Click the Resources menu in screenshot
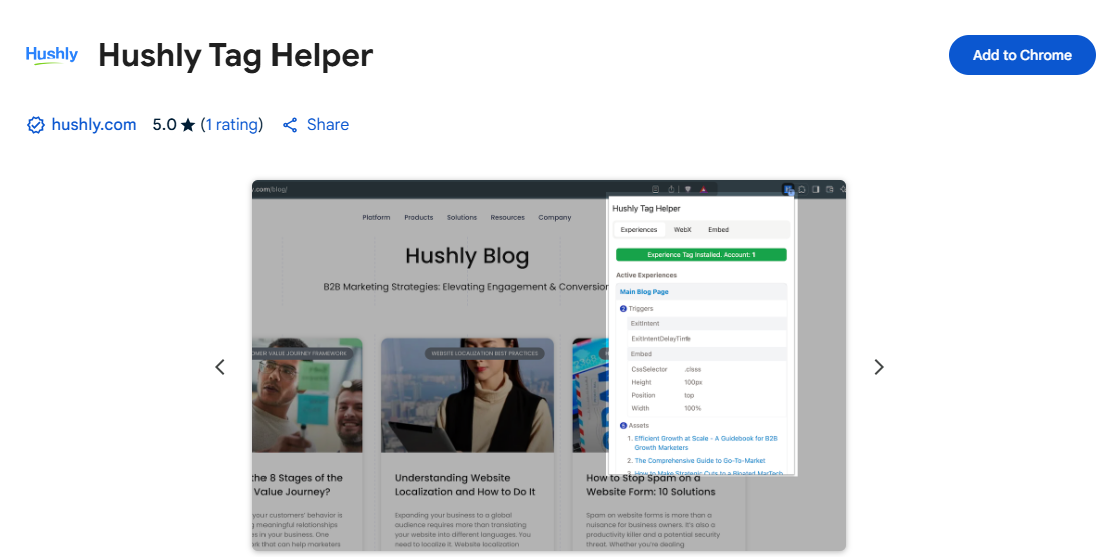Image resolution: width=1113 pixels, height=557 pixels. point(508,218)
